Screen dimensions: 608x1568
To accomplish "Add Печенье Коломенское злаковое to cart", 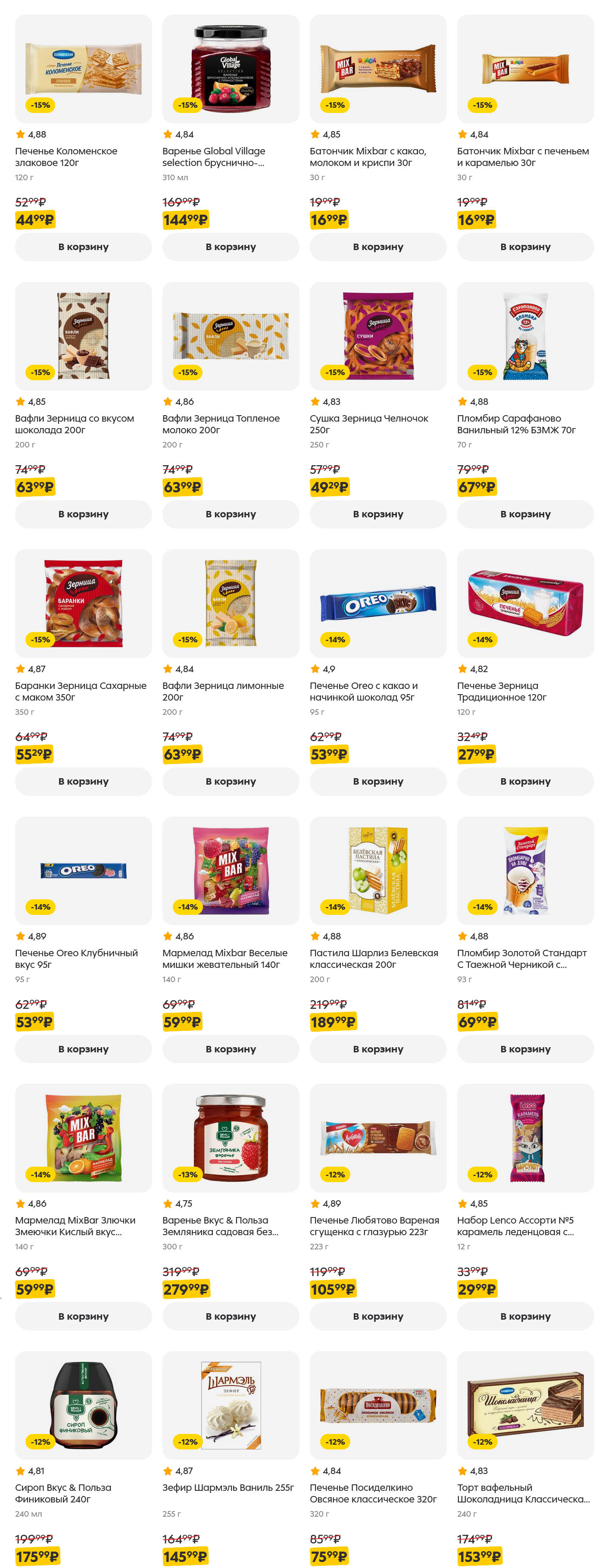I will (84, 247).
